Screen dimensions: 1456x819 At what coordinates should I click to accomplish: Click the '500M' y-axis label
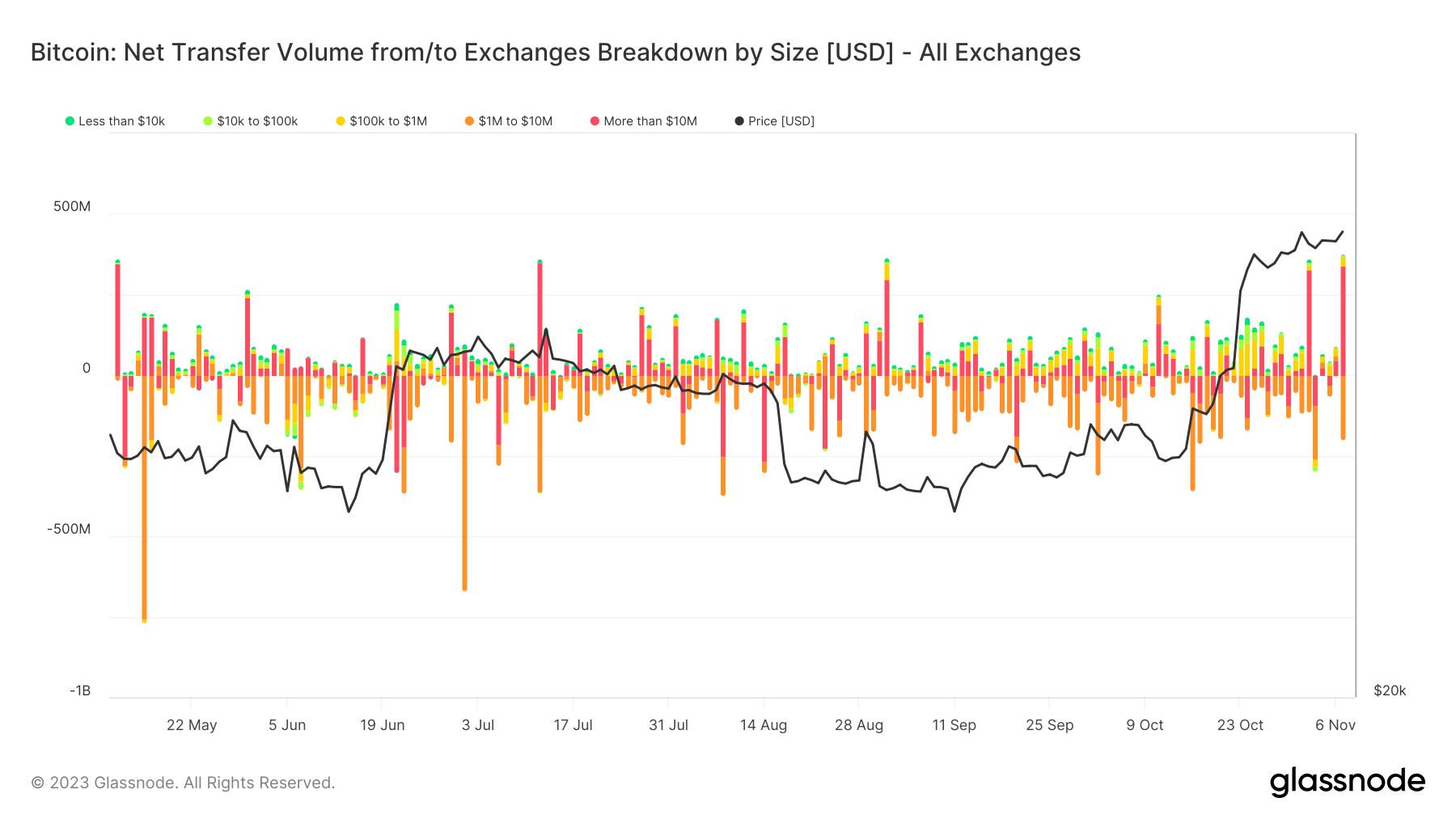pos(72,207)
